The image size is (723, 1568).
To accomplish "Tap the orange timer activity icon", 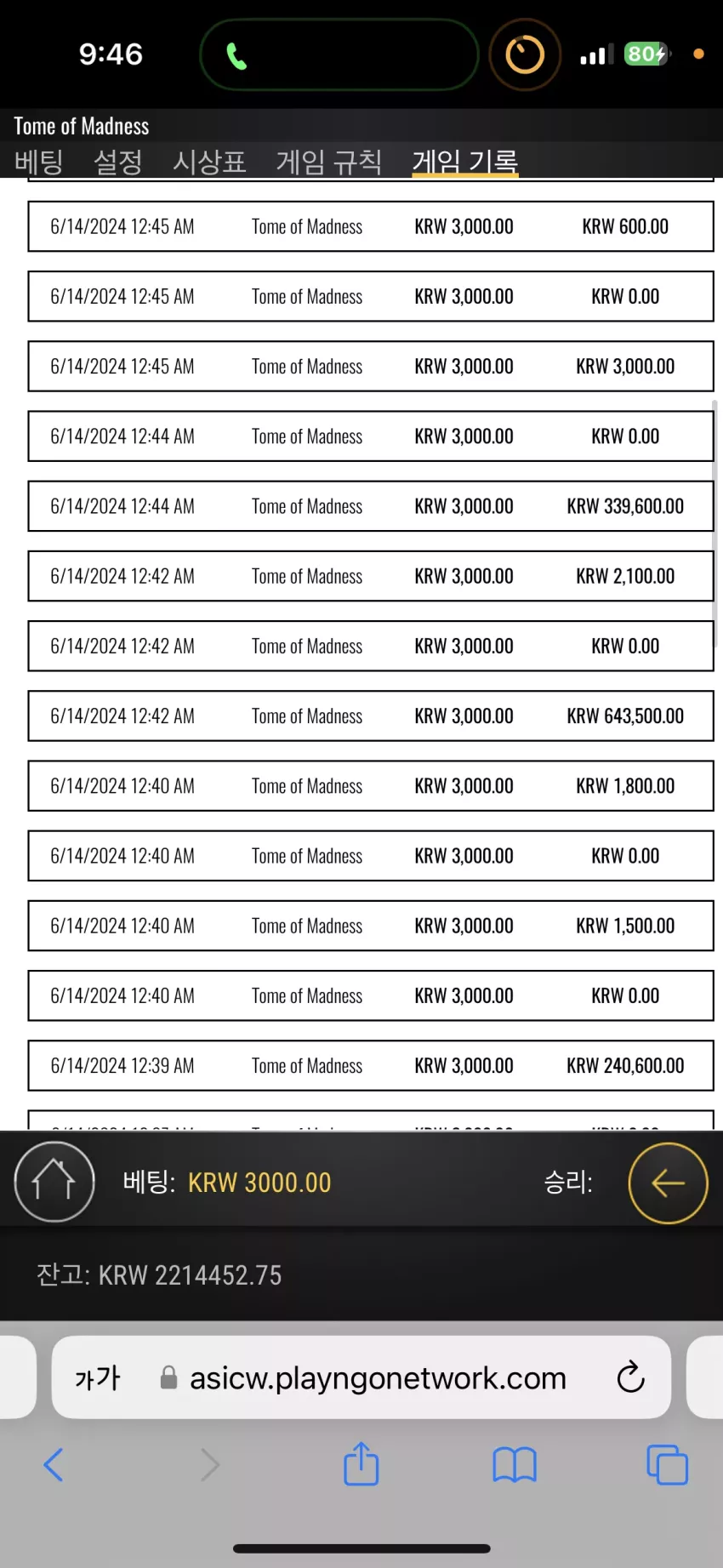I will 525,55.
